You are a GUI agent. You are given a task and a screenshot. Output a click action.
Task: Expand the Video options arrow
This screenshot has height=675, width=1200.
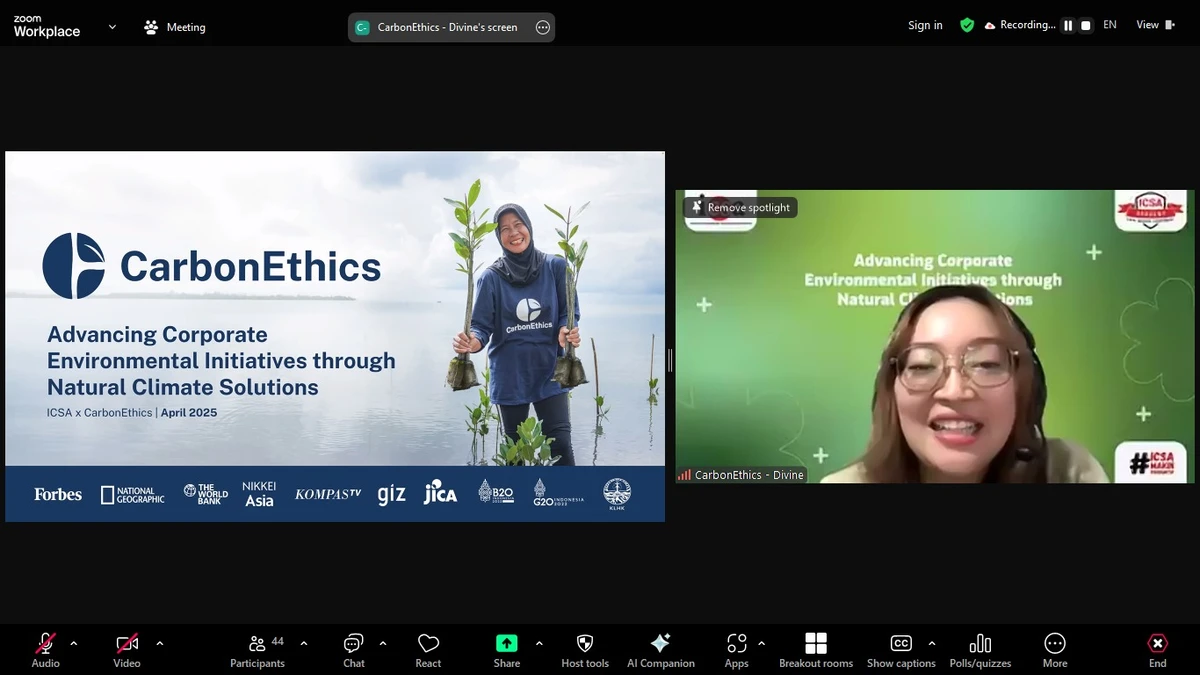[160, 643]
